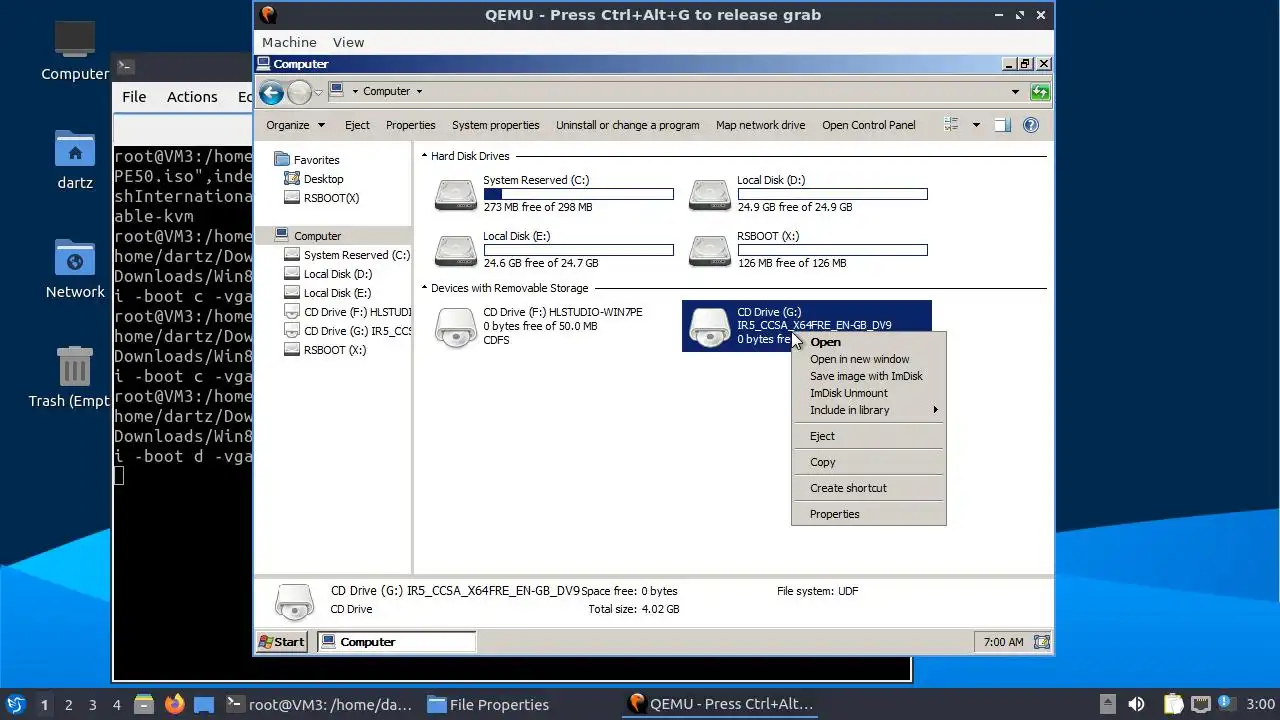Image resolution: width=1280 pixels, height=720 pixels.
Task: Launch Firefox from the bottom panel
Action: coord(175,704)
